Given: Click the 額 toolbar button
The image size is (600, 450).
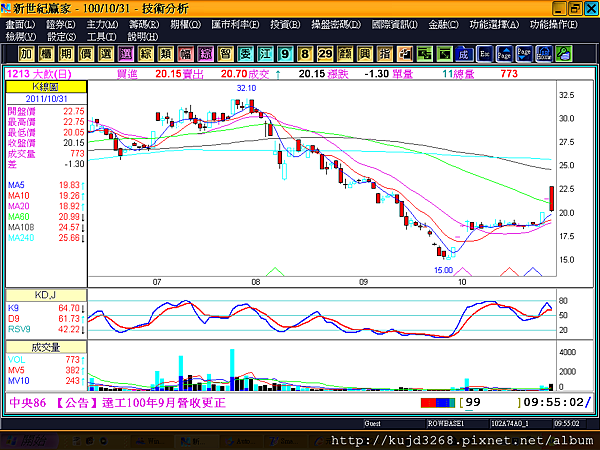Looking at the screenshot, I should click(345, 54).
